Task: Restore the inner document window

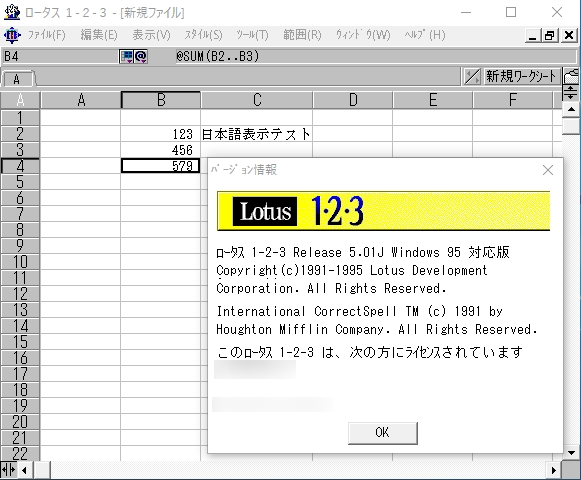Action: coord(550,36)
